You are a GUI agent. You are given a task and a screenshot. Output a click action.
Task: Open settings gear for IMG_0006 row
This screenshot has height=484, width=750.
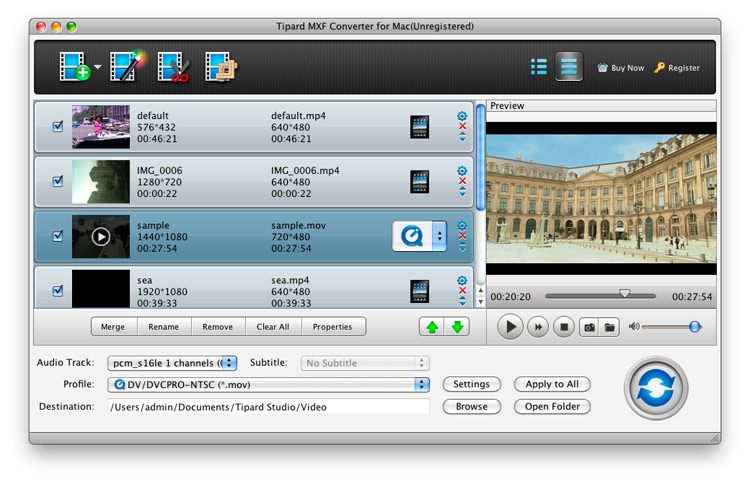point(462,171)
